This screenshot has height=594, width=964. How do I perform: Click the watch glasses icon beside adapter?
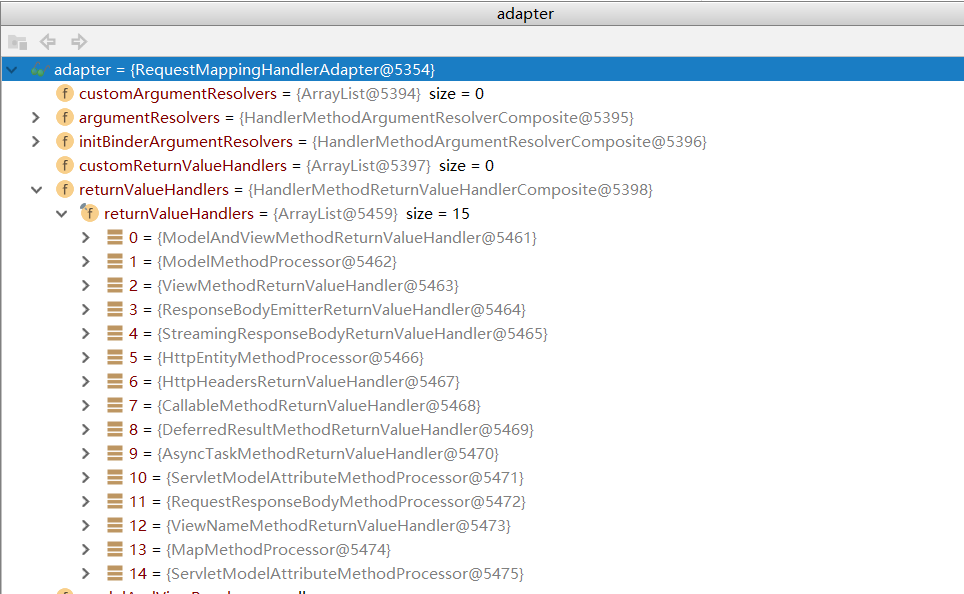(39, 69)
